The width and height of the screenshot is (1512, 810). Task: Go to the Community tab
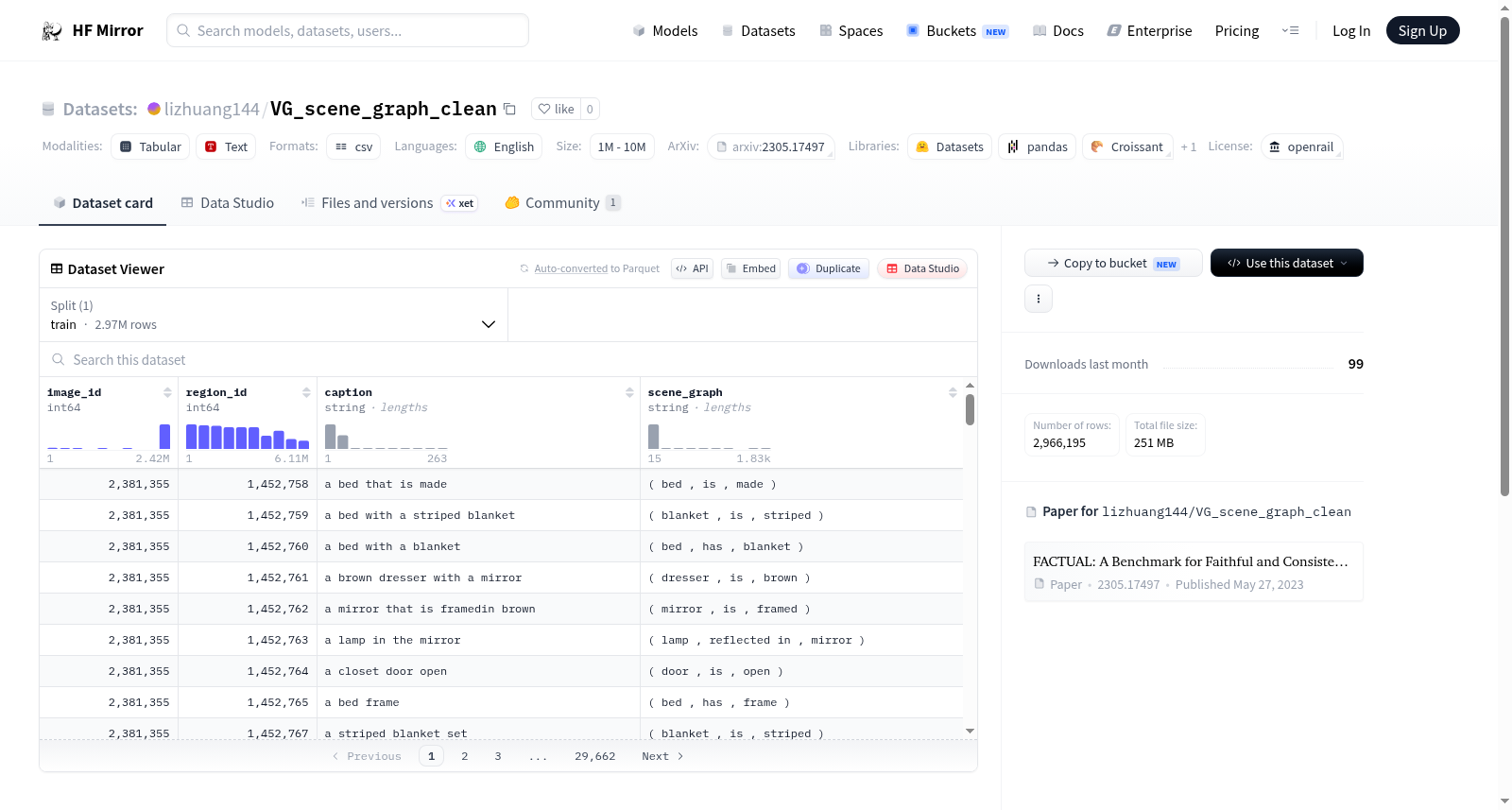coord(562,203)
